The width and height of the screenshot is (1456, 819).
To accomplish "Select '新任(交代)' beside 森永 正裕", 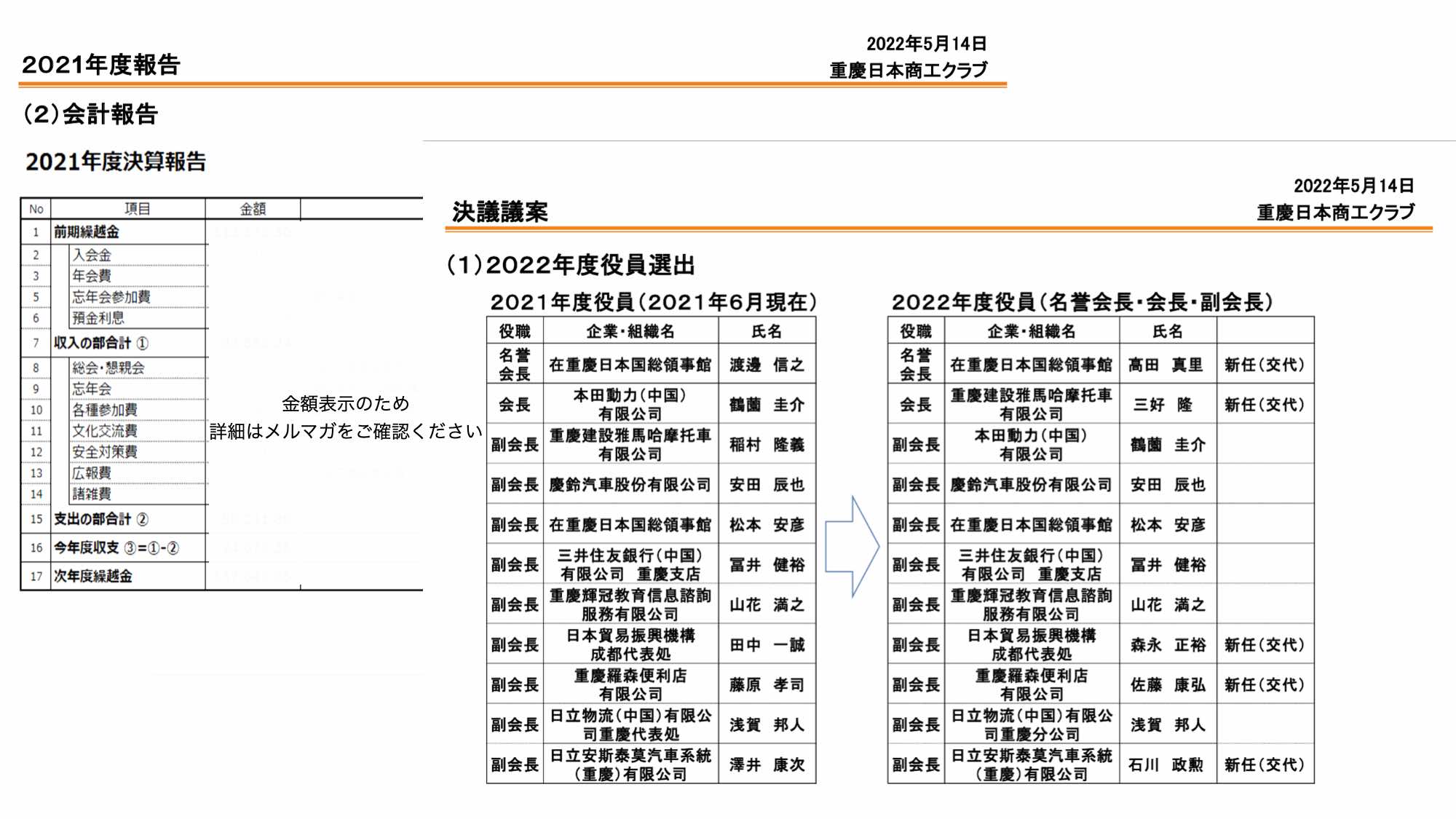I will [x=1265, y=645].
